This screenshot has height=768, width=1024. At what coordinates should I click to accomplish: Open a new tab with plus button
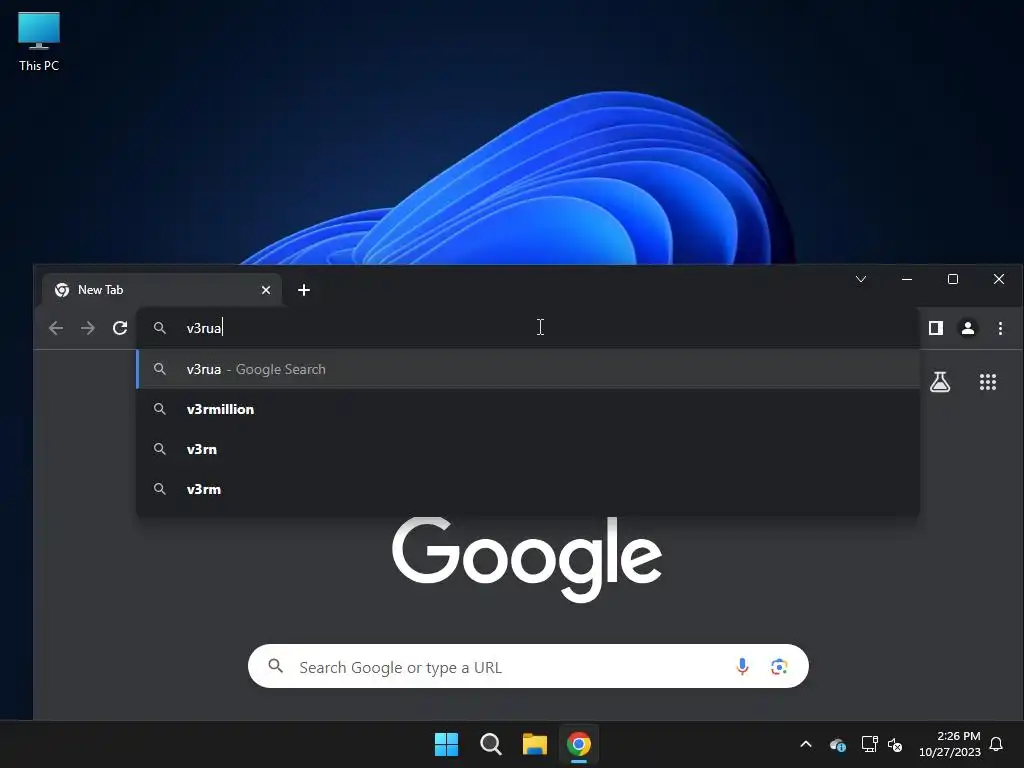(304, 290)
